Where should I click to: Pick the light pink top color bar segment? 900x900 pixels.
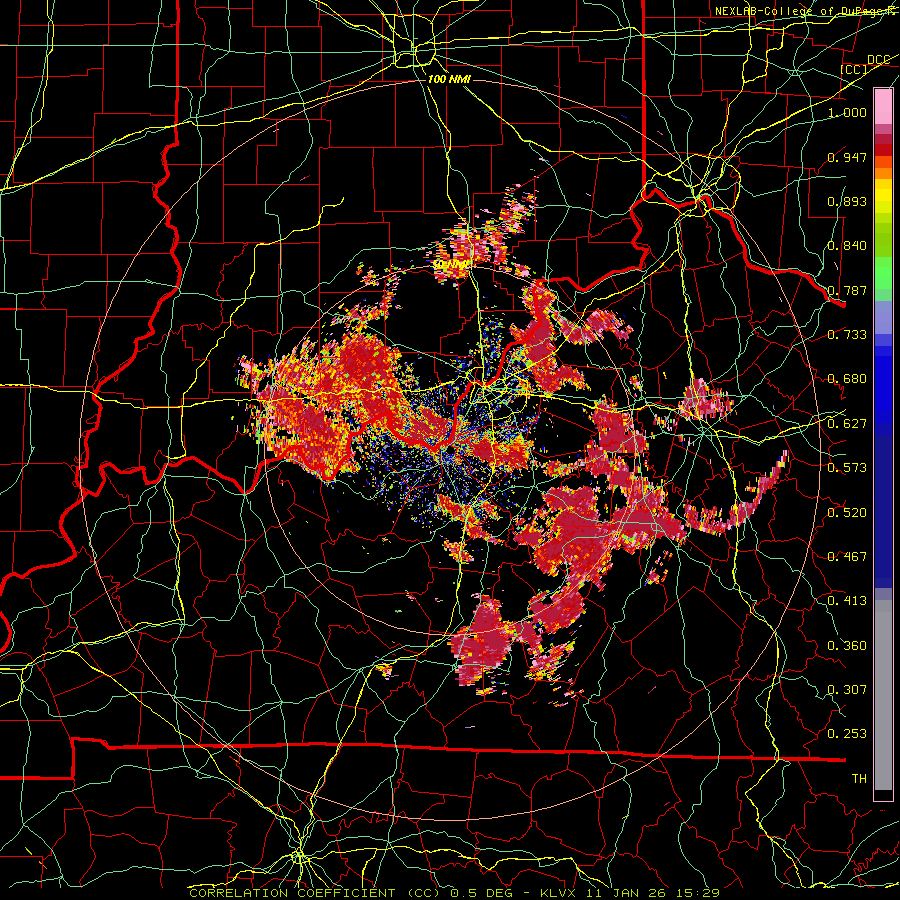pyautogui.click(x=883, y=106)
